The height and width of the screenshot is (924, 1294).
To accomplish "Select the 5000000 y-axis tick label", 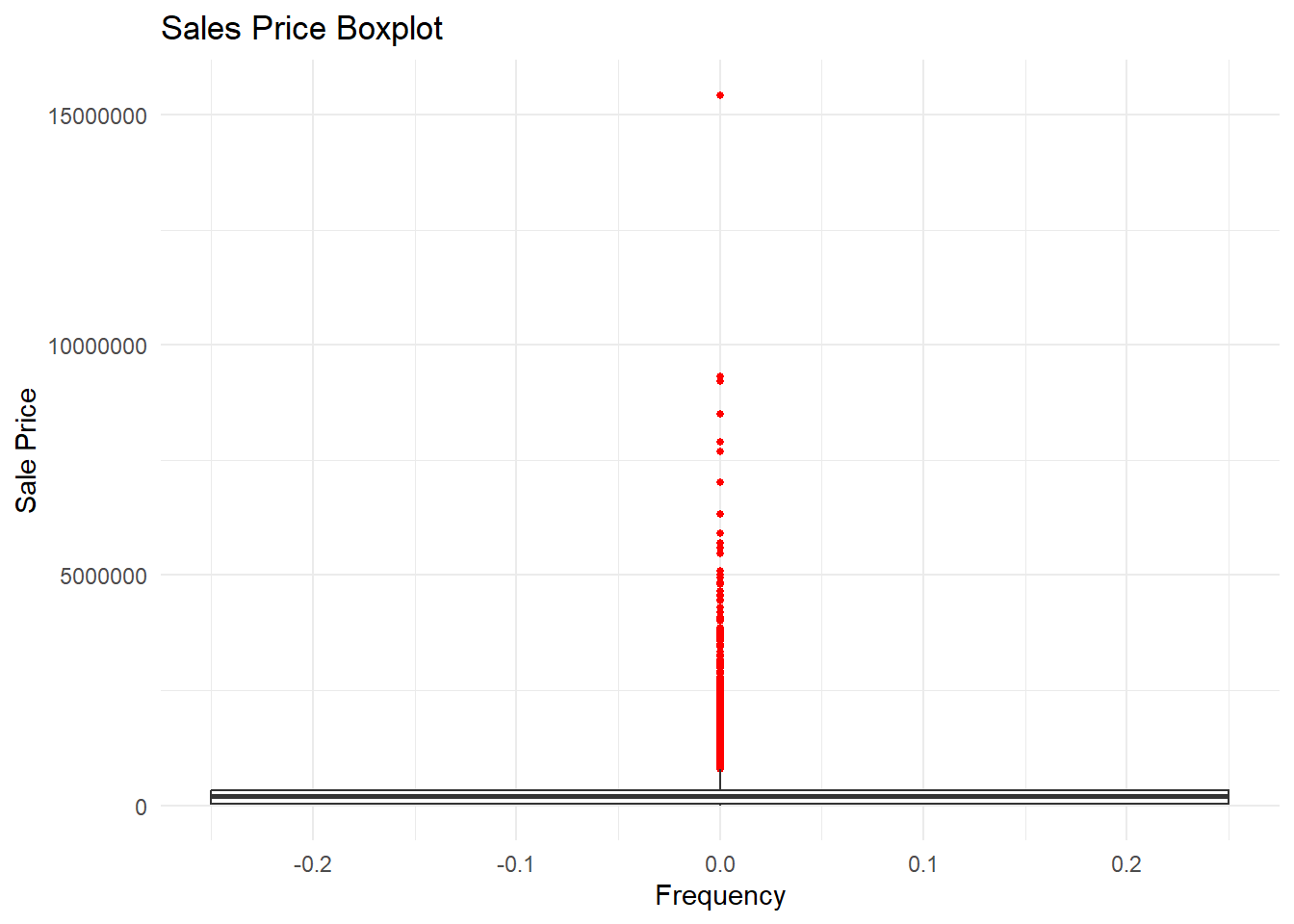I will [103, 577].
